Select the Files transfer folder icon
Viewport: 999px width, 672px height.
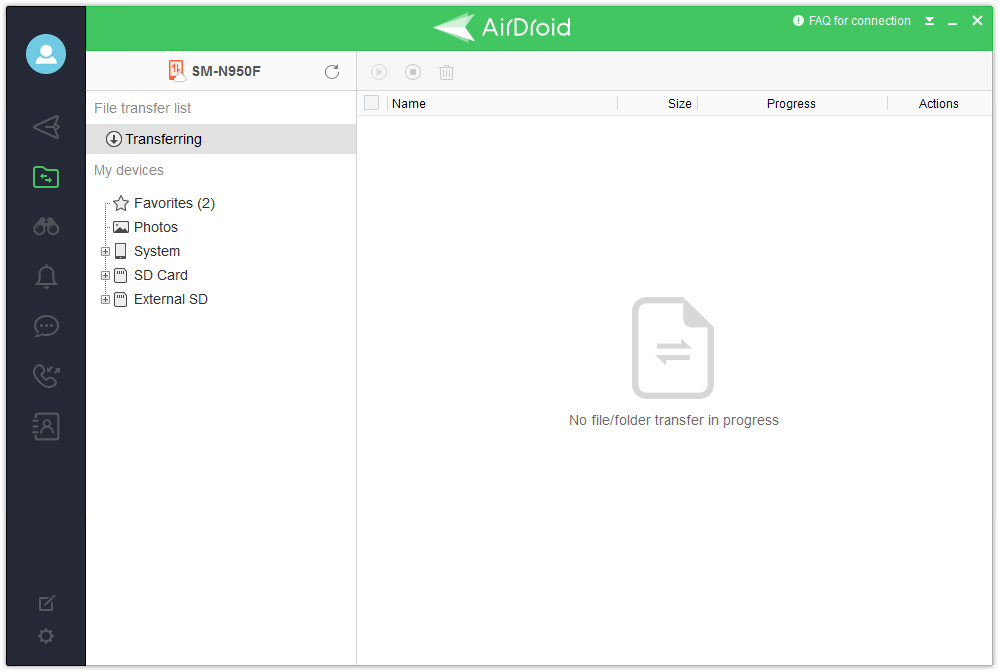coord(46,177)
